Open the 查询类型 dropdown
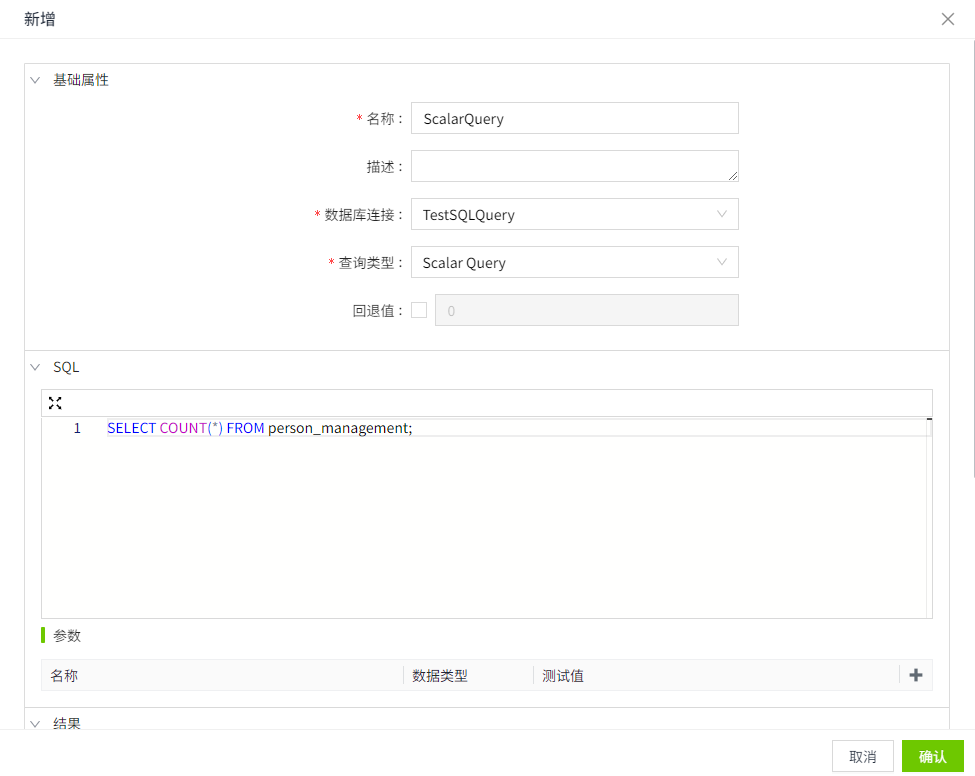 click(x=574, y=262)
